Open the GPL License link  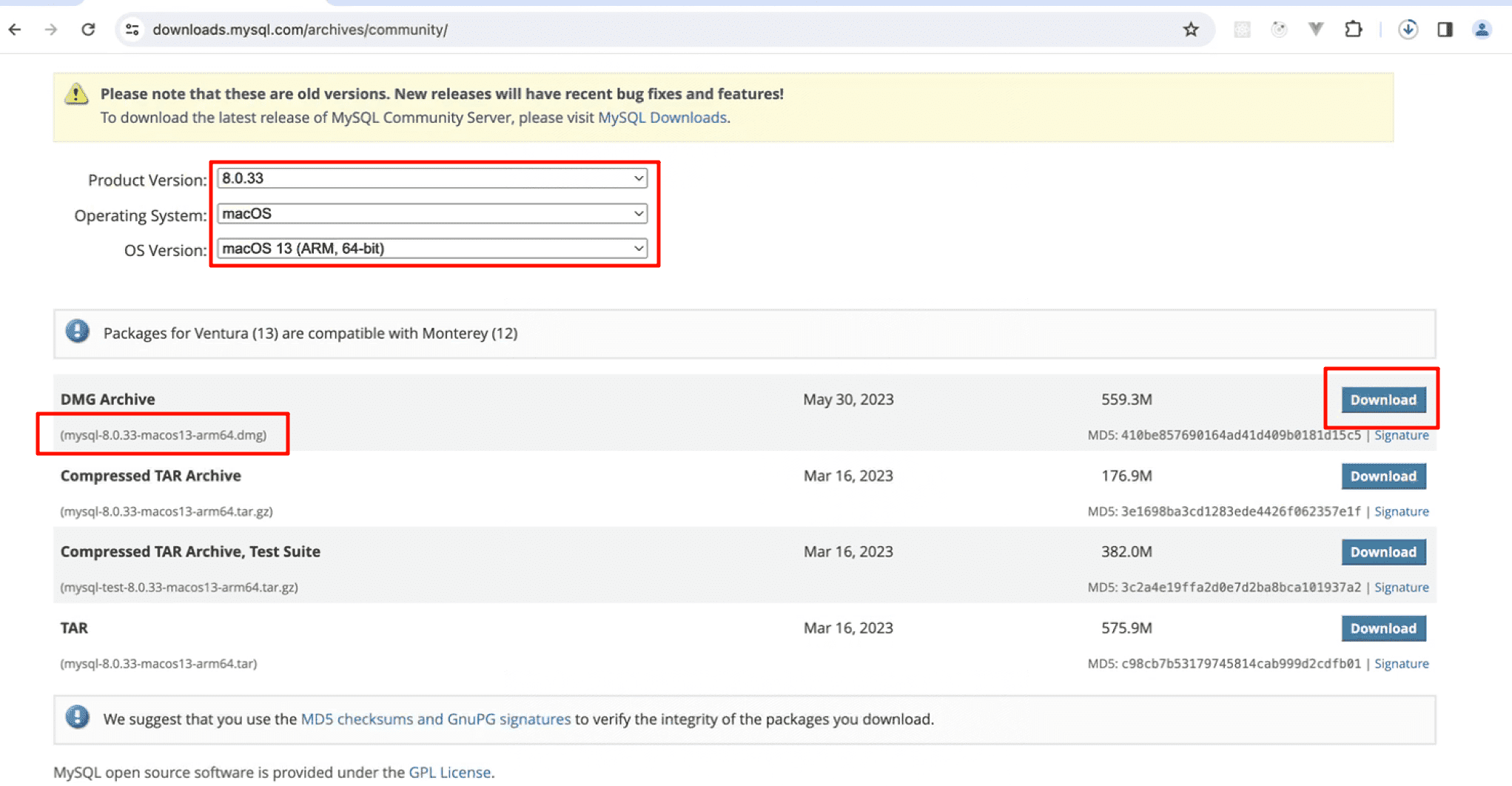449,773
